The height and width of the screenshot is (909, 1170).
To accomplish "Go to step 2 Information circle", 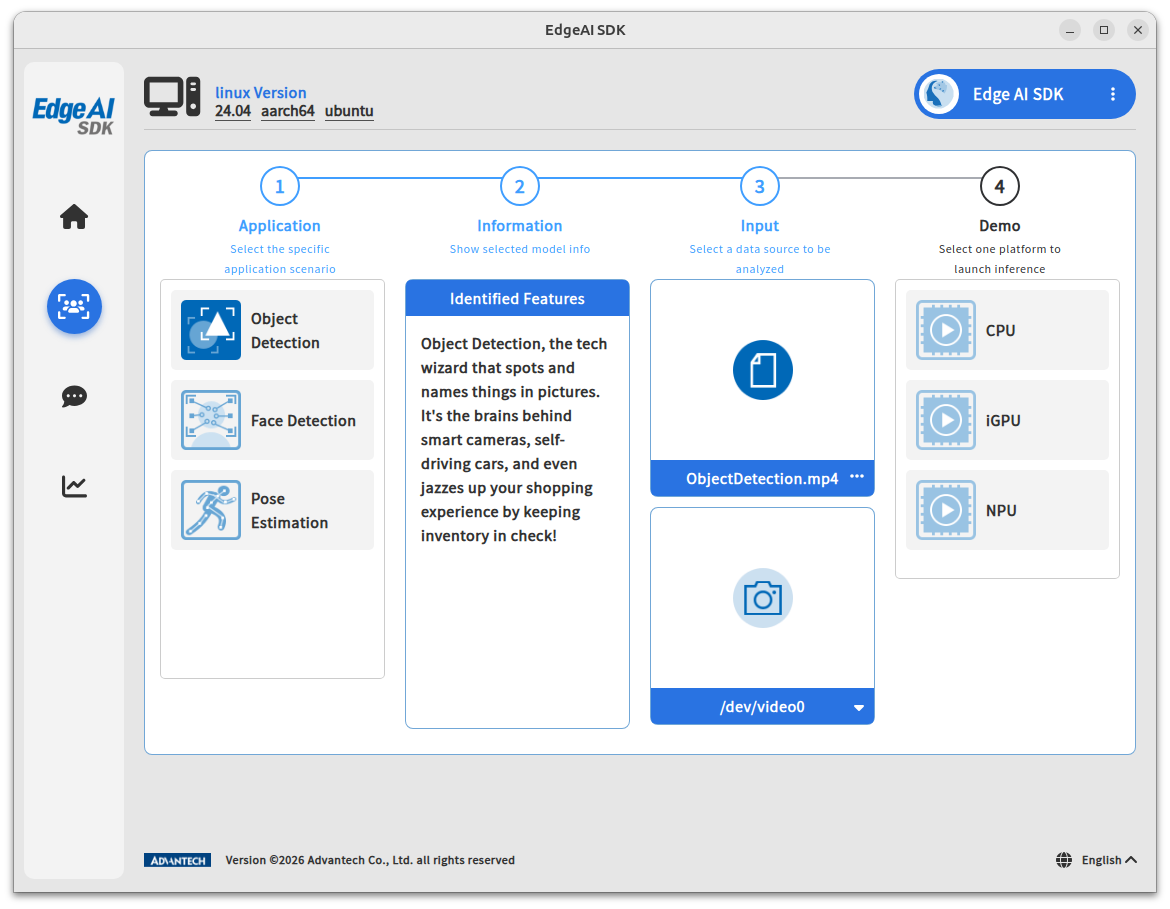I will pos(519,187).
